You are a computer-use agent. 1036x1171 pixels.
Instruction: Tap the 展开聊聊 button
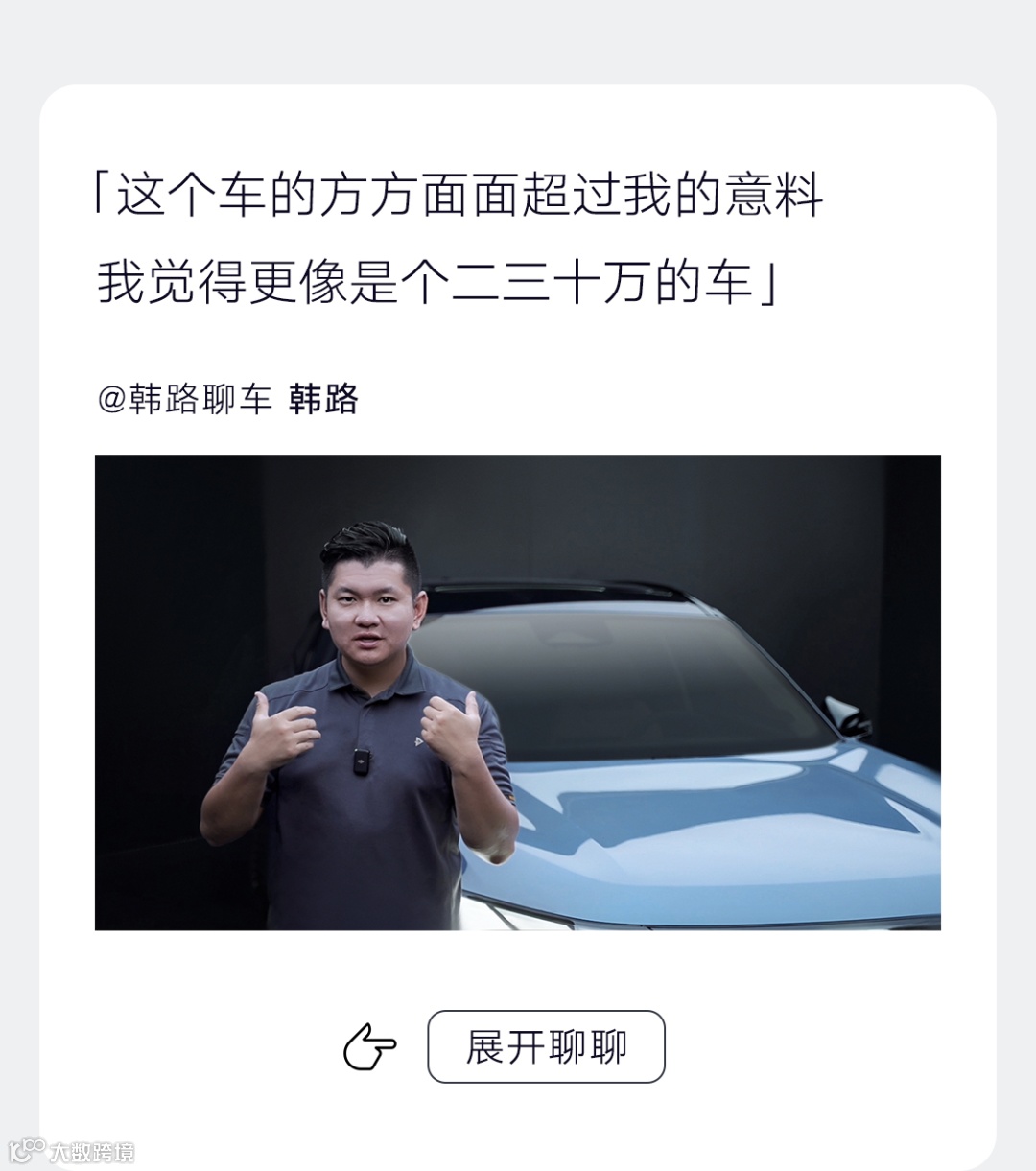(x=546, y=1046)
